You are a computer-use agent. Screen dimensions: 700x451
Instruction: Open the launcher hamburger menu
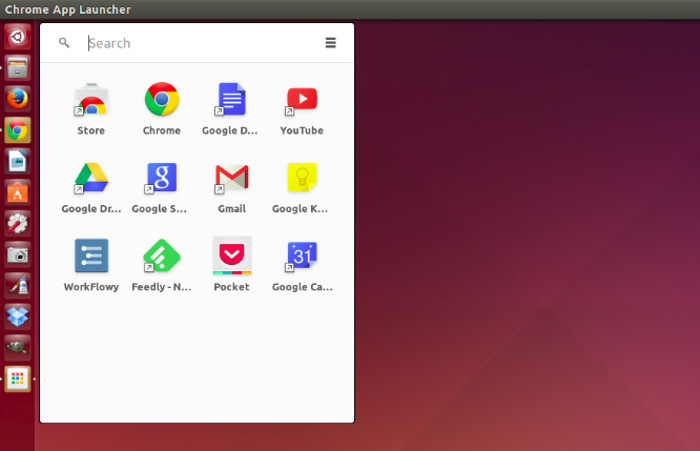(x=330, y=43)
